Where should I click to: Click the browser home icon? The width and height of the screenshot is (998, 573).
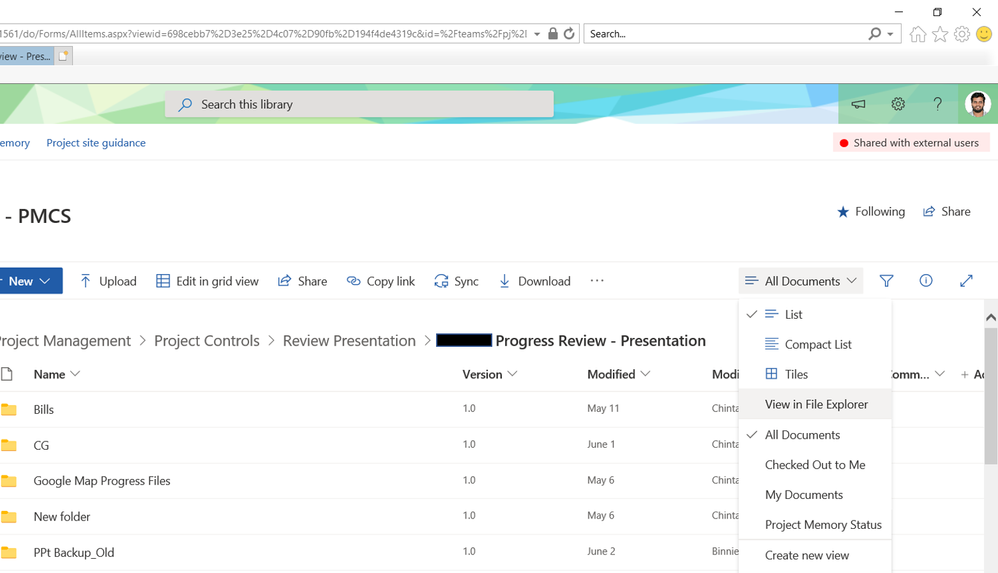(x=918, y=34)
